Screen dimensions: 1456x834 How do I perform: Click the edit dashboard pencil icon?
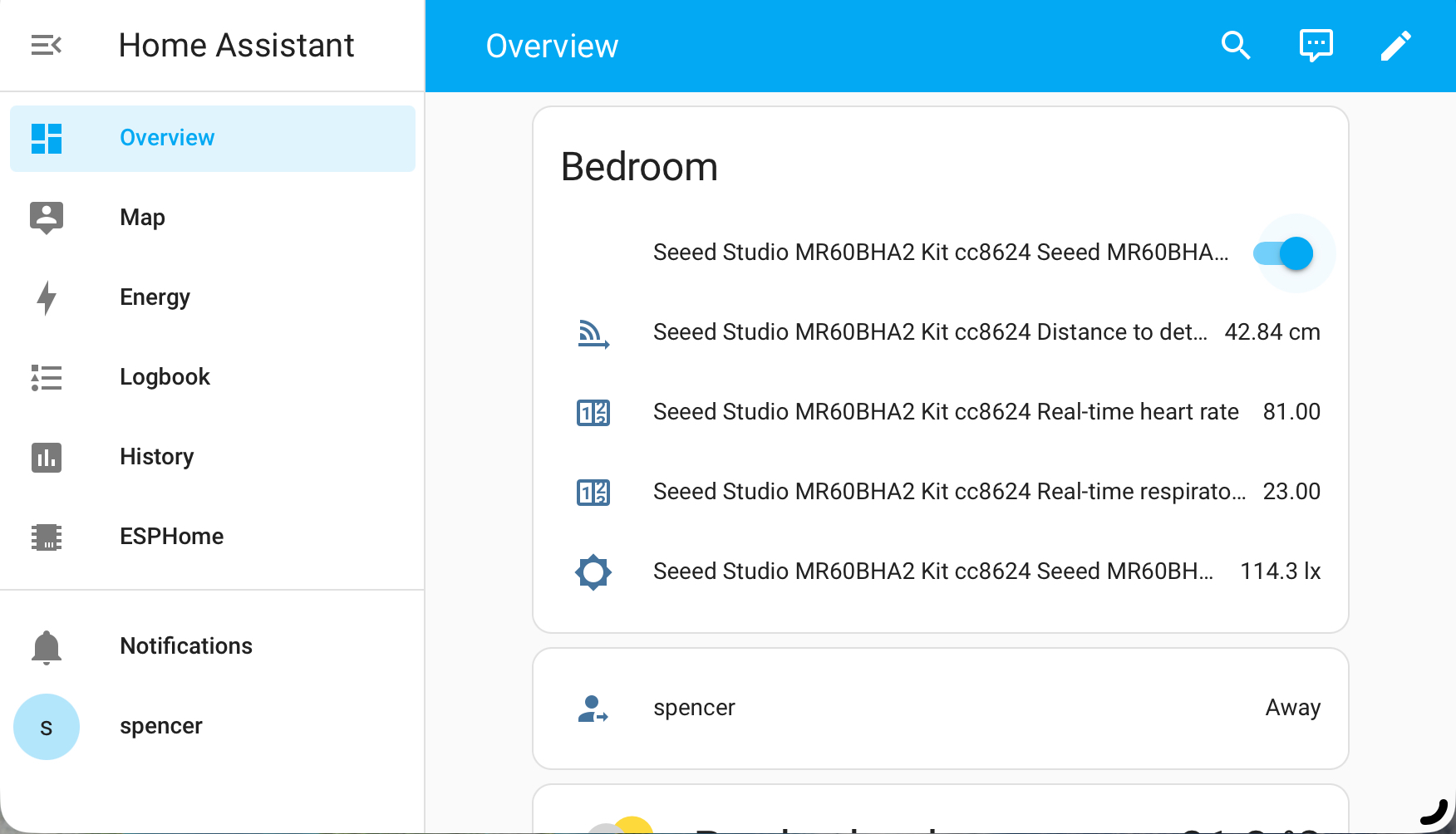click(x=1395, y=46)
